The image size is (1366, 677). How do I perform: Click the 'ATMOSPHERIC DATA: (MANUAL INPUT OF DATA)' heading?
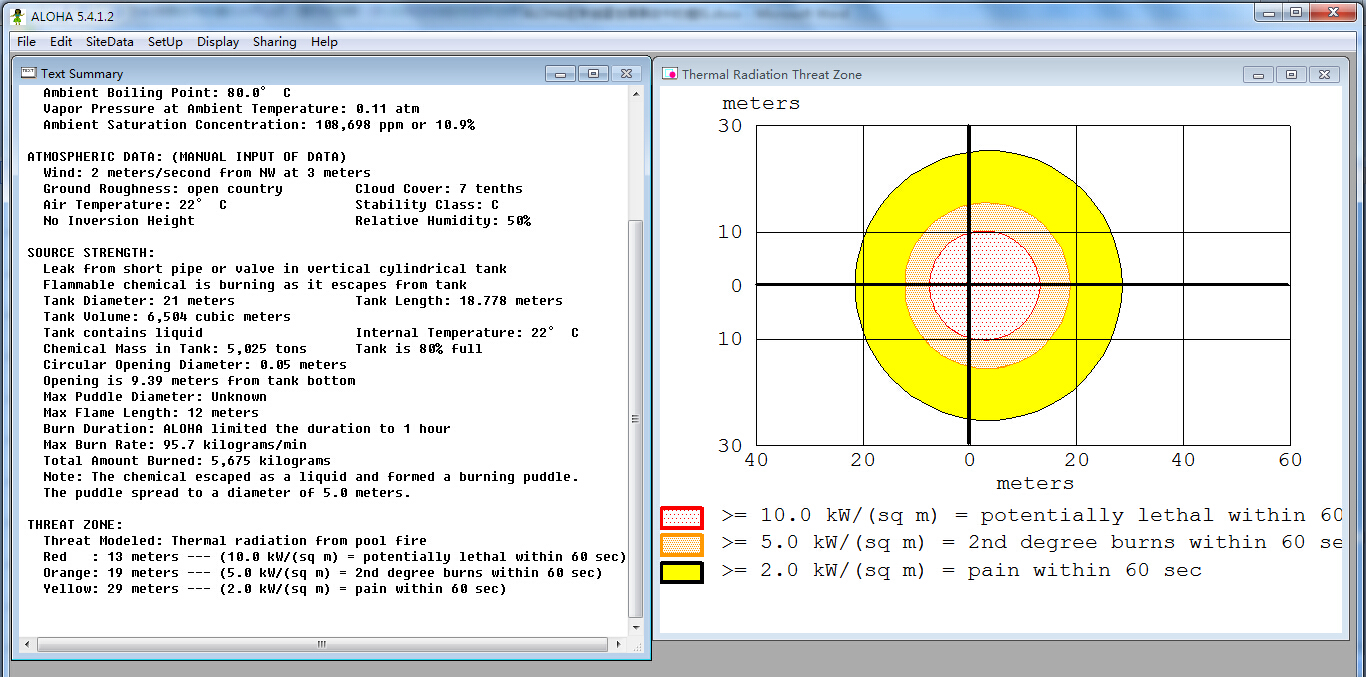tap(187, 157)
